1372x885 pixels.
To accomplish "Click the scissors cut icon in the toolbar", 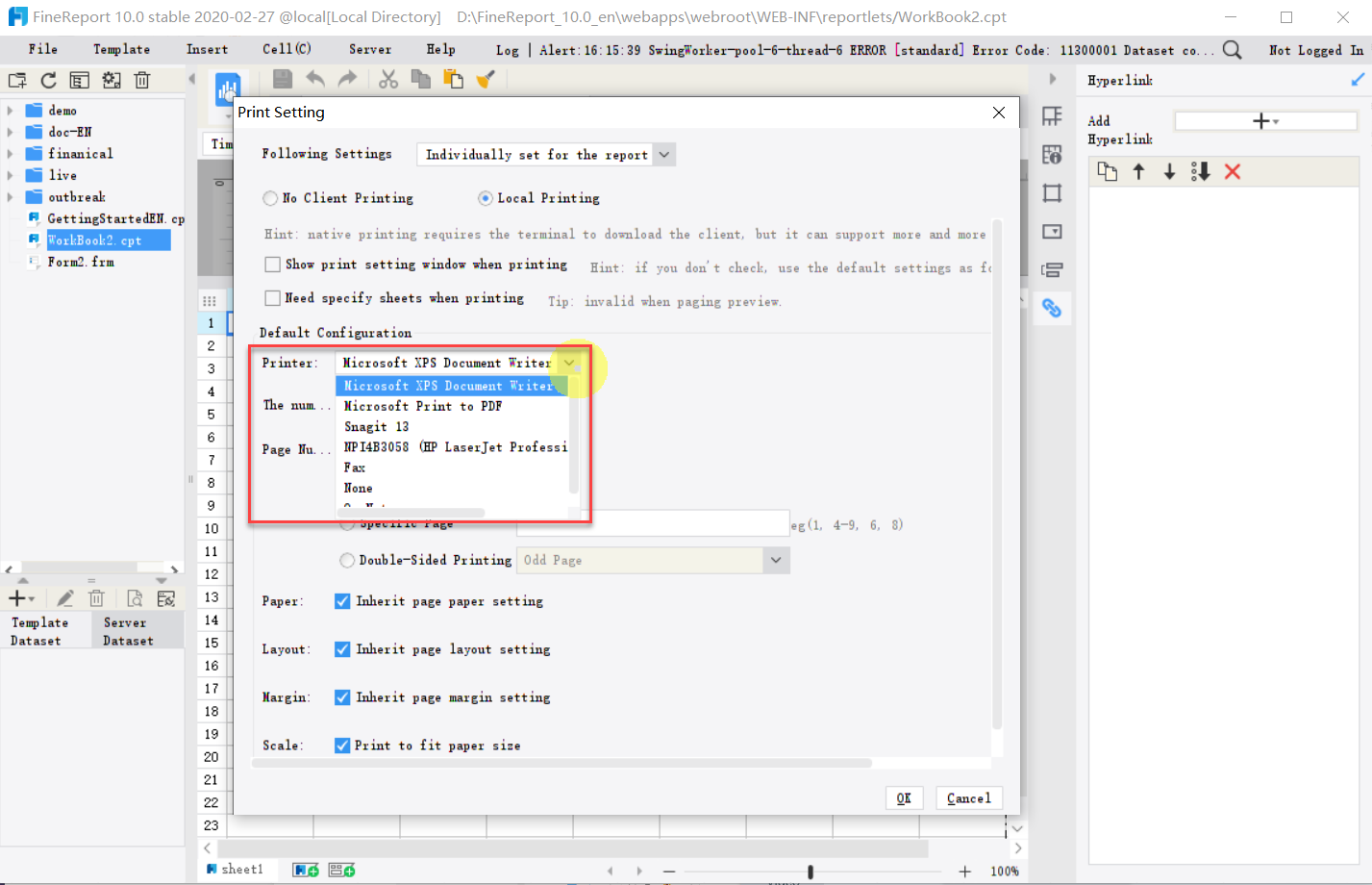I will pyautogui.click(x=387, y=81).
